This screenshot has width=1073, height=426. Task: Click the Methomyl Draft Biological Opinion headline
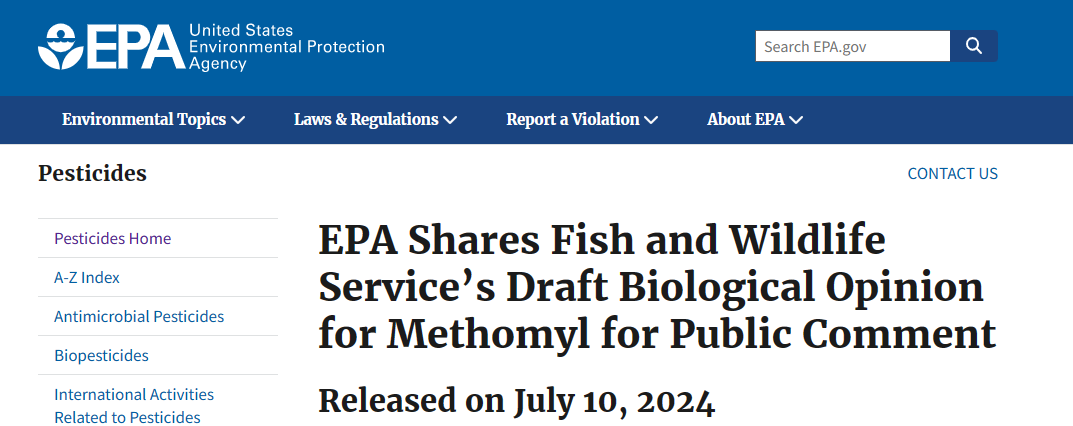pyautogui.click(x=657, y=288)
